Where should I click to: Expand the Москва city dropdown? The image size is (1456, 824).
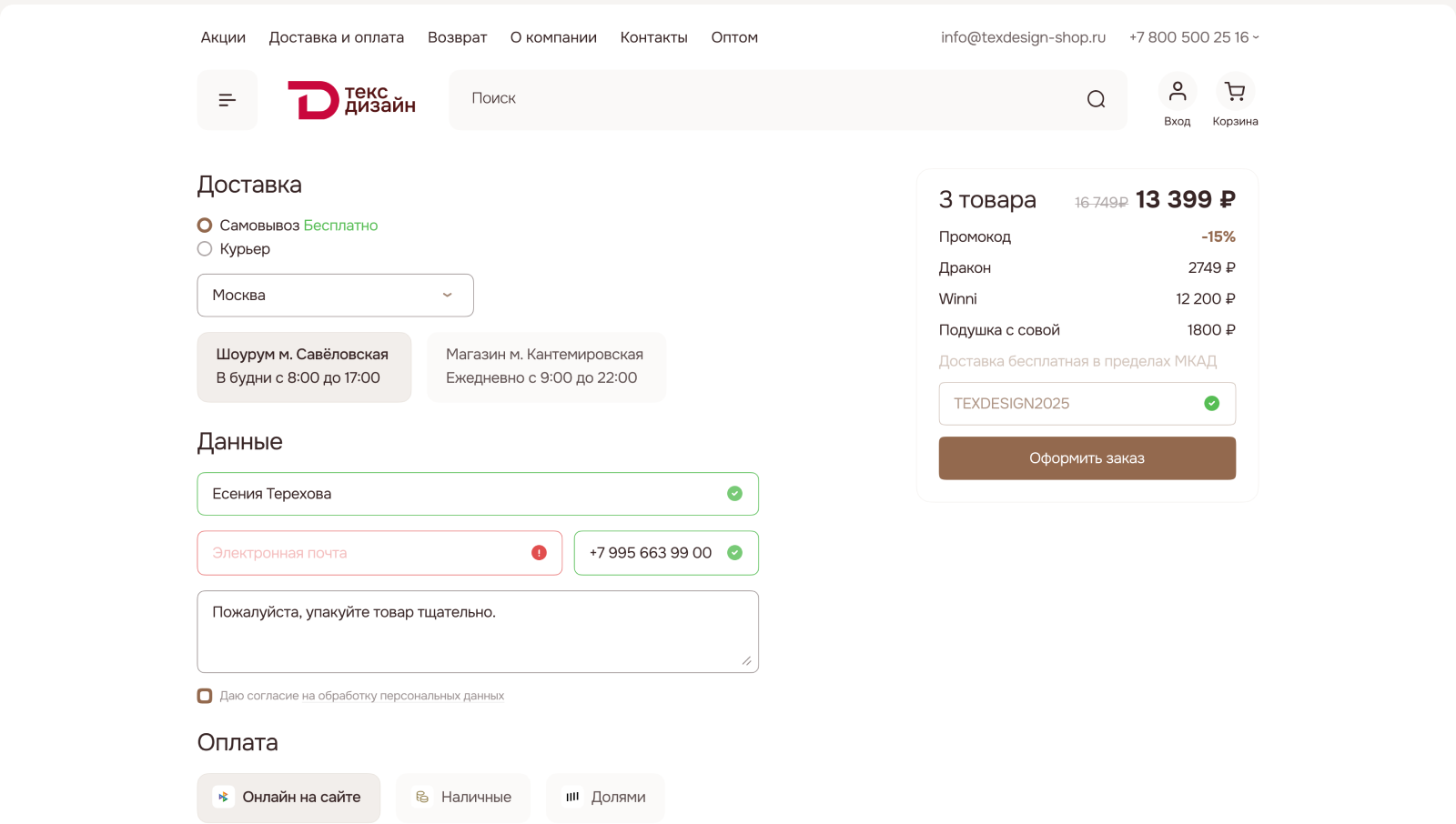tap(335, 296)
